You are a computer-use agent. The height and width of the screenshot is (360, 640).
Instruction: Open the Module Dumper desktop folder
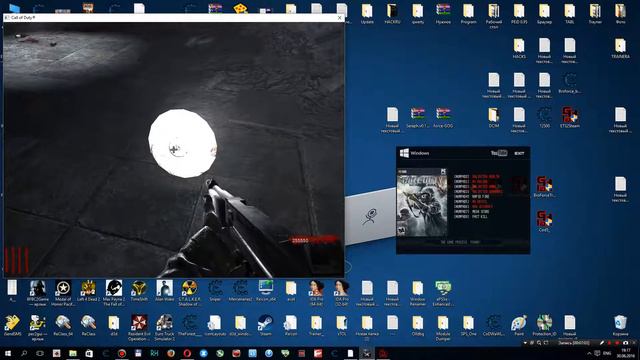click(442, 327)
